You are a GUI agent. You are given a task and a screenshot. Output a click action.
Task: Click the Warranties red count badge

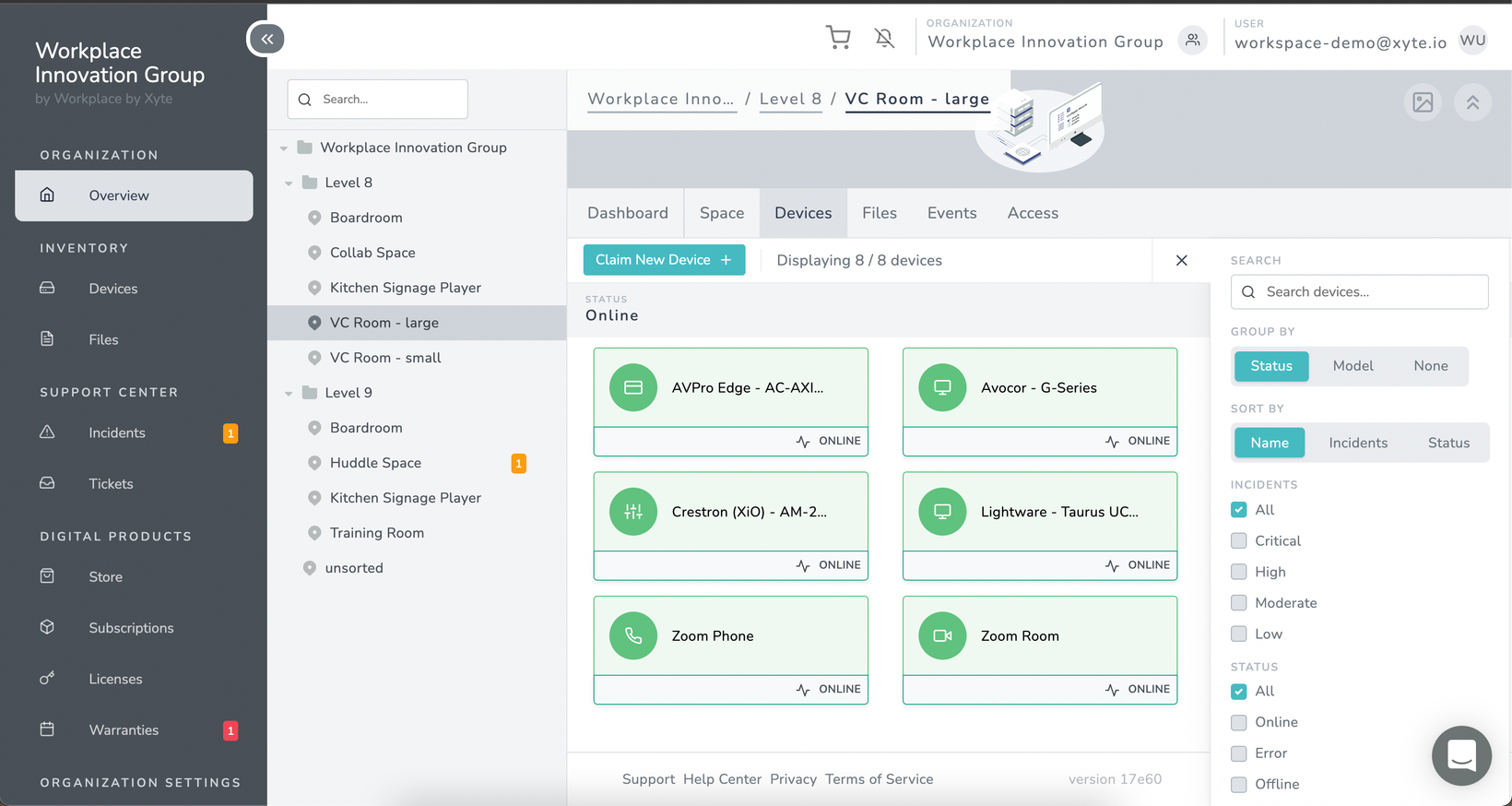pos(230,730)
